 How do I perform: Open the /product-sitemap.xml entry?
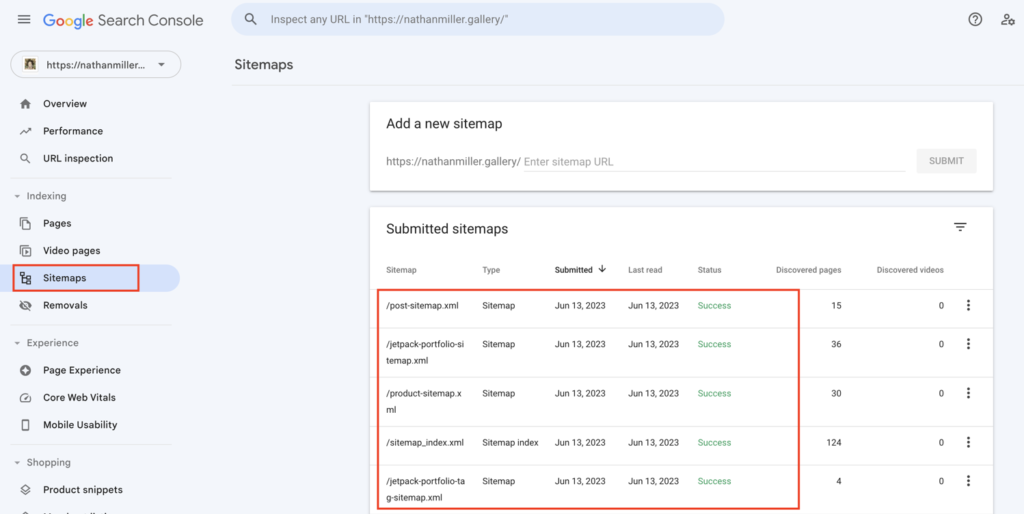[424, 402]
